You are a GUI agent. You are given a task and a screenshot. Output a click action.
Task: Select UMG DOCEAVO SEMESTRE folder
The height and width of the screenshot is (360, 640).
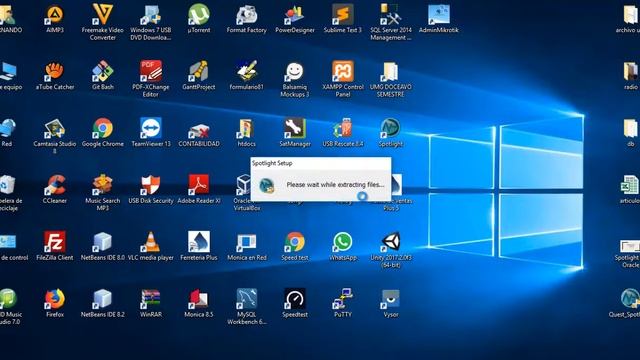click(x=391, y=71)
